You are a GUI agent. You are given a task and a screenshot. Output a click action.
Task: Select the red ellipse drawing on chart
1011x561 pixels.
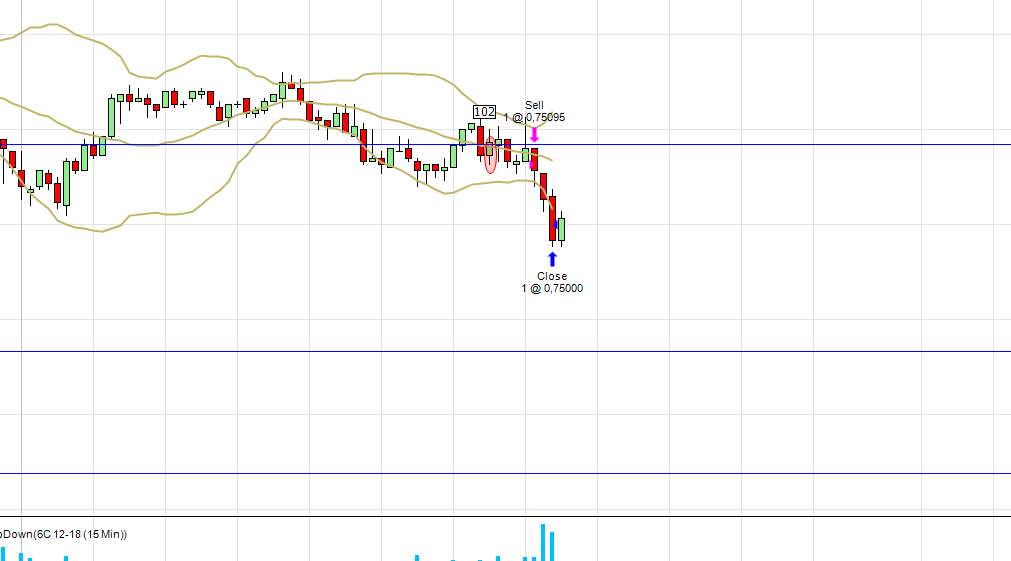(x=491, y=155)
